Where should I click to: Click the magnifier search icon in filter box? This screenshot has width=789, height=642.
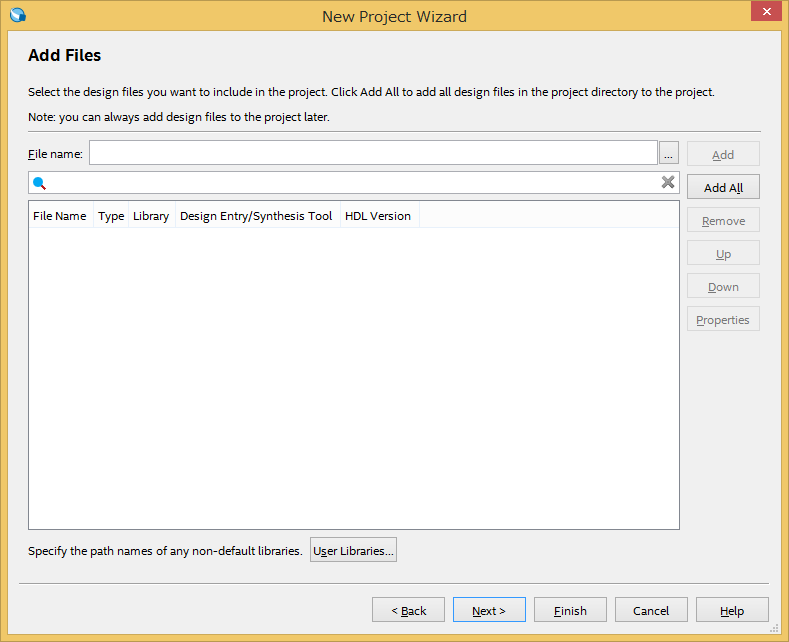[39, 183]
